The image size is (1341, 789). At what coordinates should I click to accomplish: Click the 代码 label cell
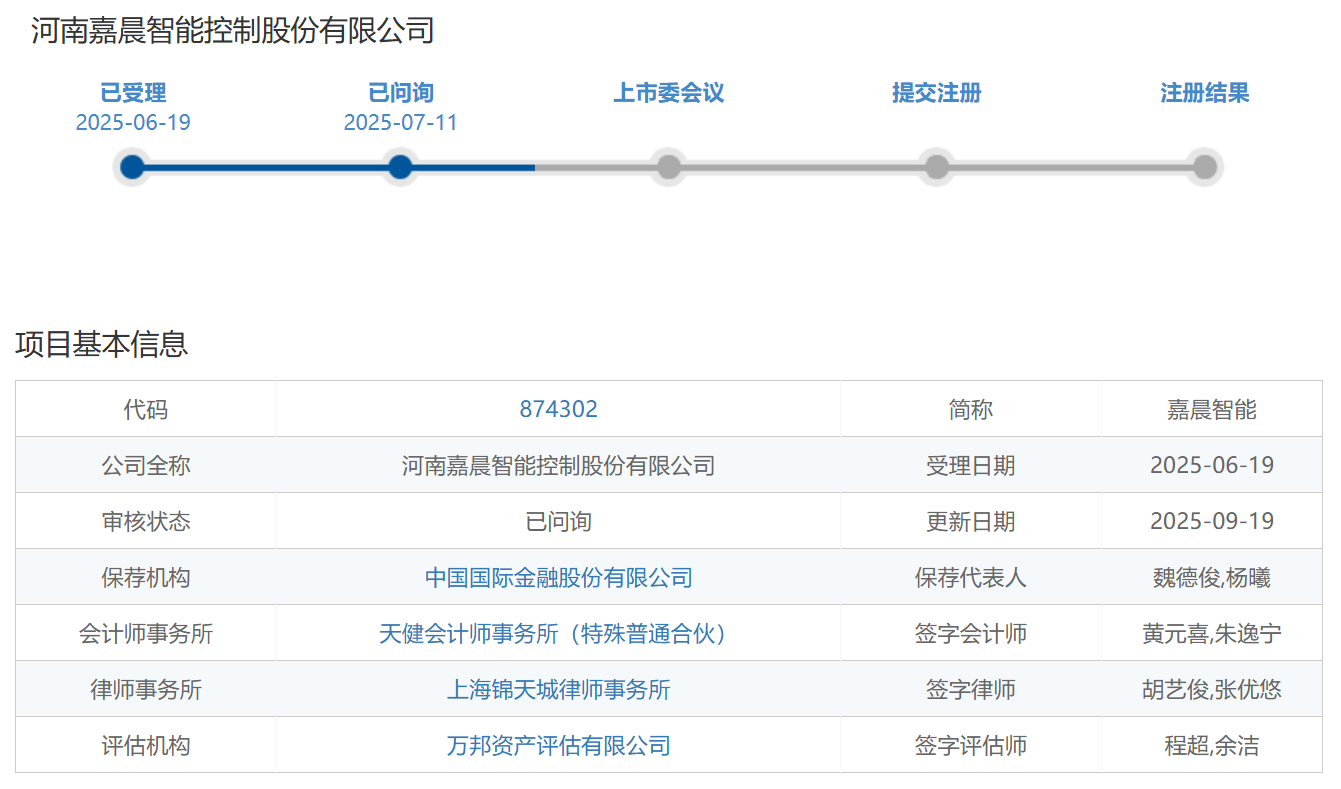click(x=146, y=409)
